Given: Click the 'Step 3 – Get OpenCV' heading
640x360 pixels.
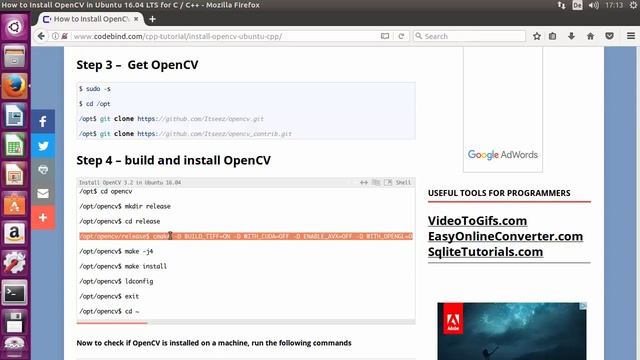Looking at the screenshot, I should coord(137,65).
